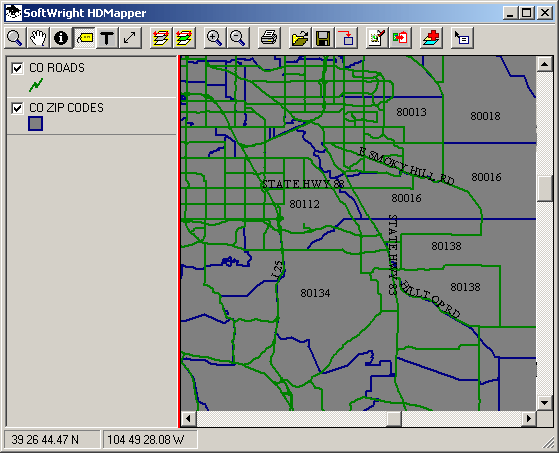559x453 pixels.
Task: Activate the info identify tool
Action: pos(61,38)
